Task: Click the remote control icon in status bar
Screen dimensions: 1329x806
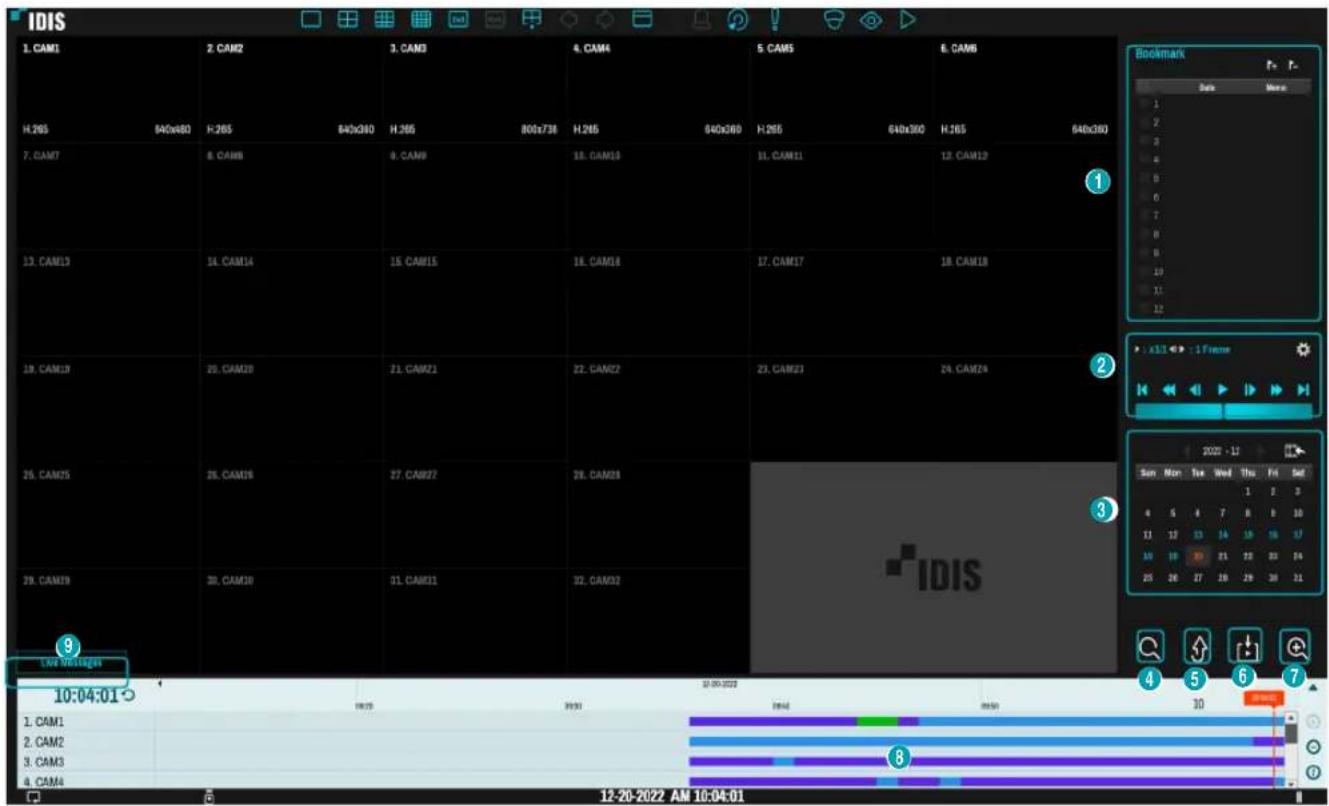Action: click(x=209, y=797)
